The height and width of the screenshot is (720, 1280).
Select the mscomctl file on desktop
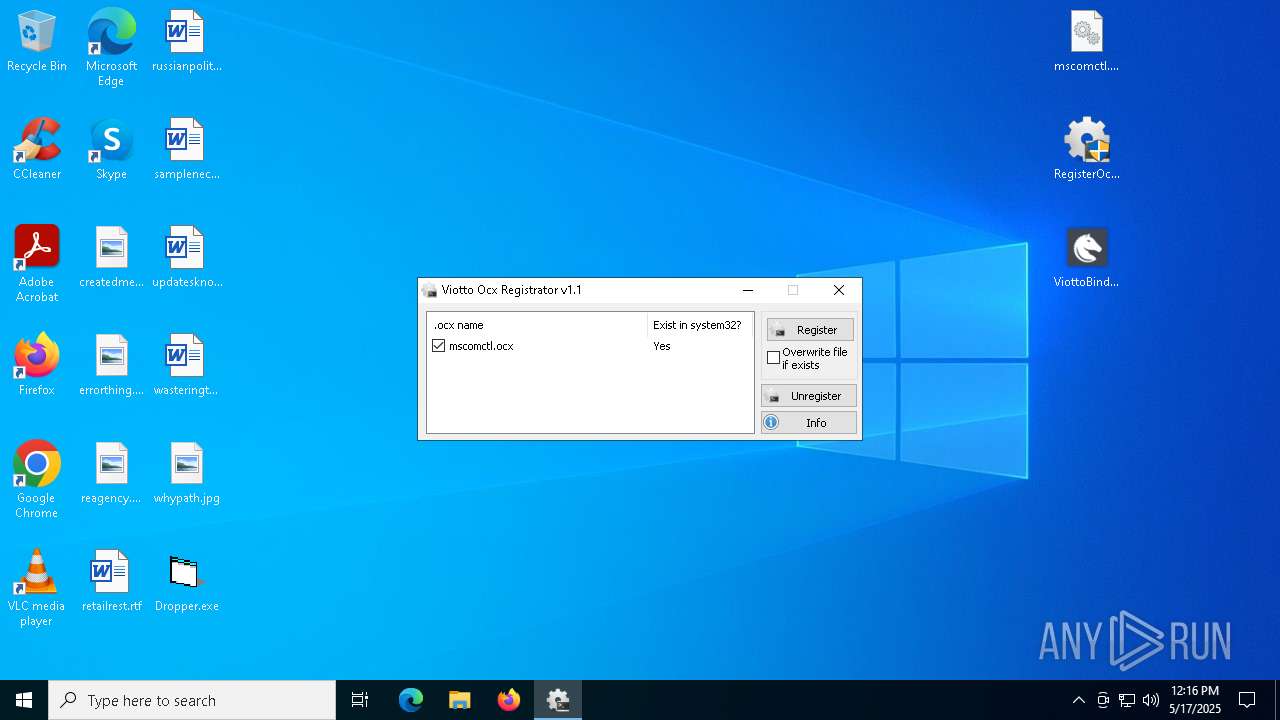point(1086,42)
